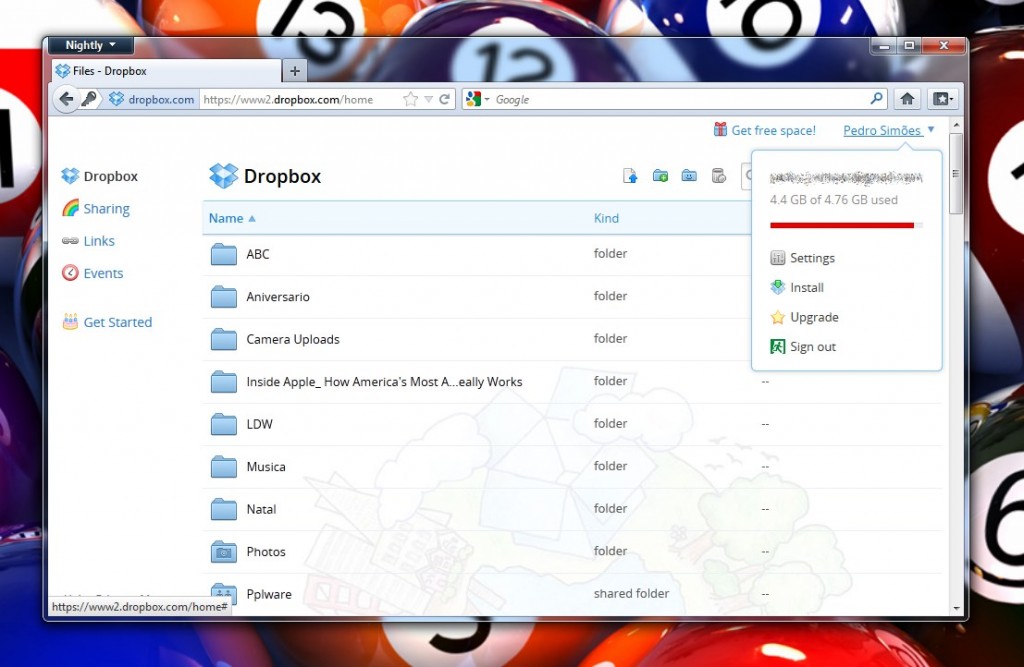Click the Google search input field

point(680,99)
